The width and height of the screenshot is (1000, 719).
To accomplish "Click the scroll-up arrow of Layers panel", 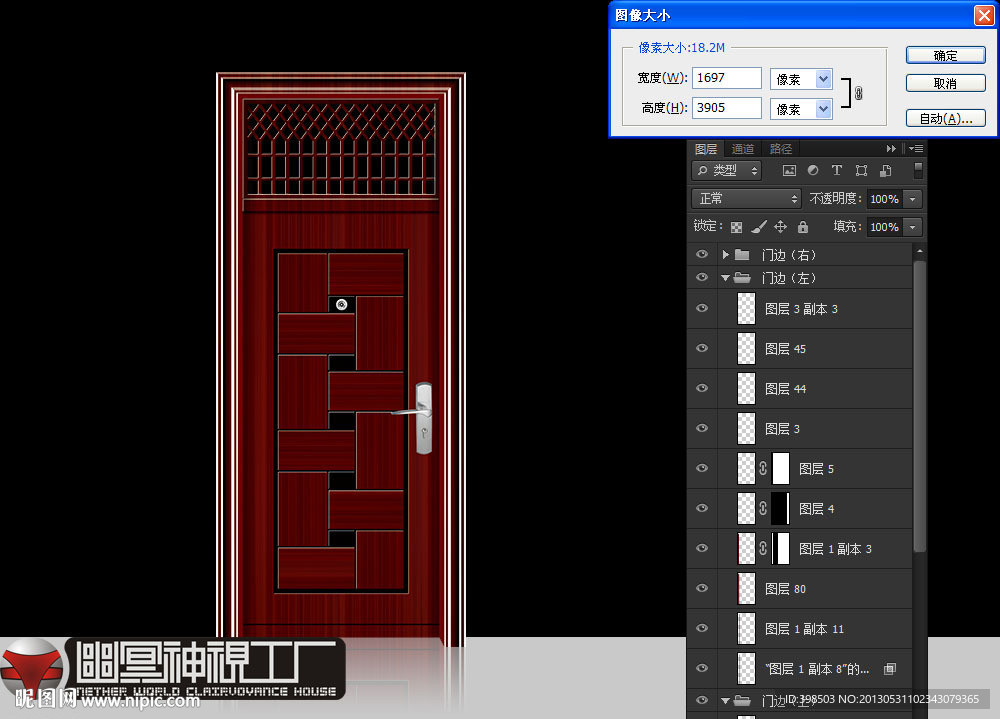I will (x=919, y=252).
